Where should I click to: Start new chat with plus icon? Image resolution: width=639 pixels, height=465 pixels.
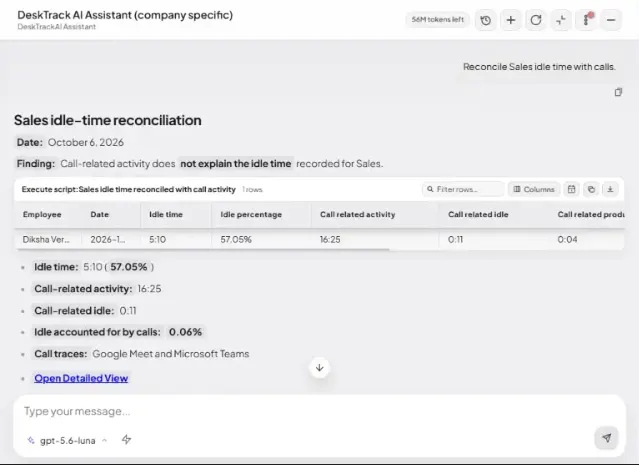point(511,20)
